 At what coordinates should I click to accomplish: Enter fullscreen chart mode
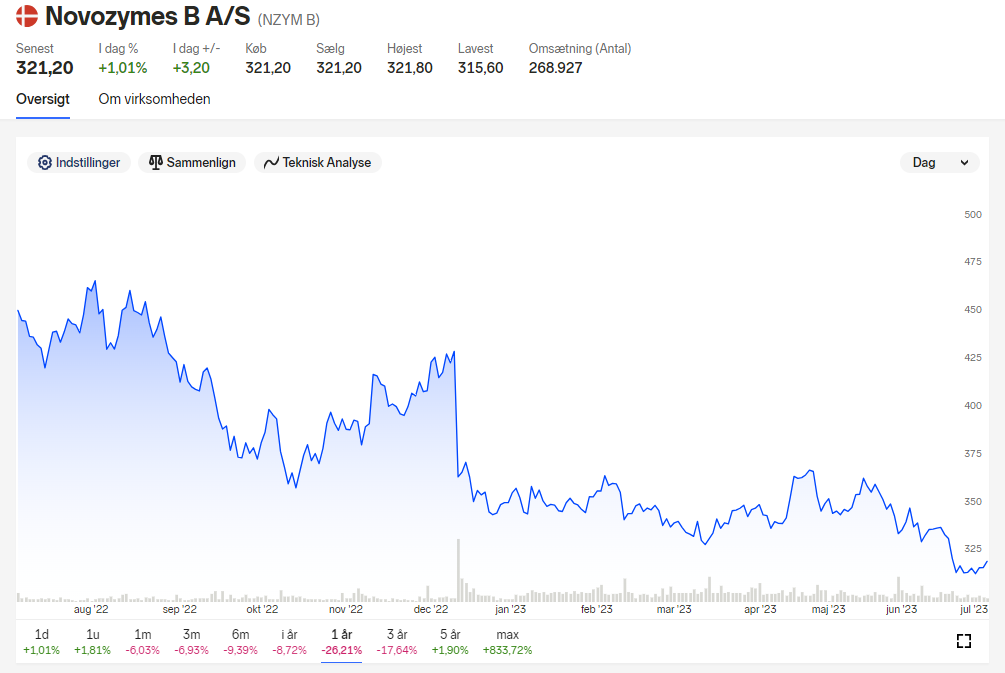pyautogui.click(x=963, y=641)
